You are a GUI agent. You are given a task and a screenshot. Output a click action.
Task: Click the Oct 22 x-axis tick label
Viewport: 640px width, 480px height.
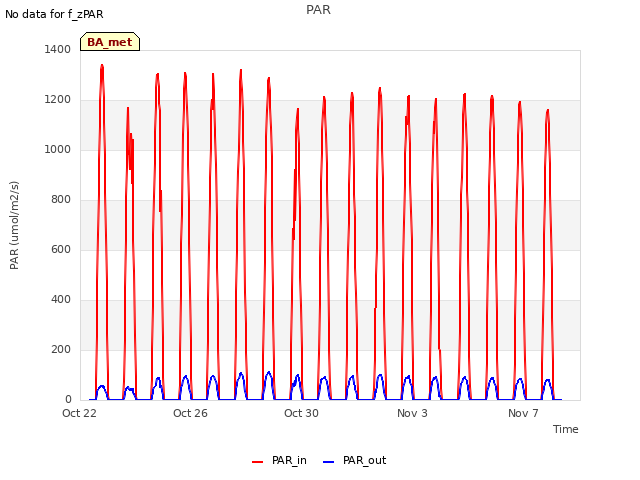[79, 413]
